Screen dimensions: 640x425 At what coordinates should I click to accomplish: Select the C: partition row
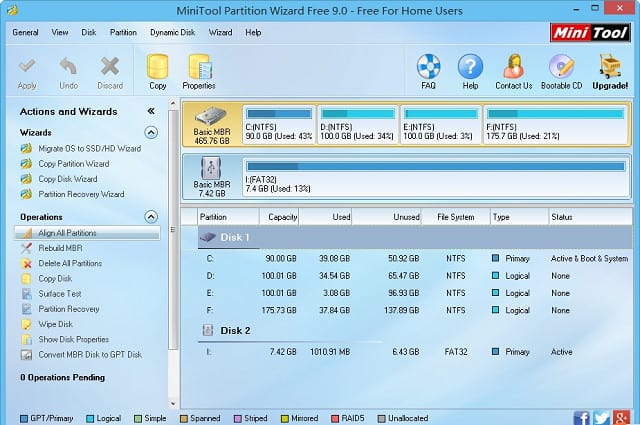(x=415, y=258)
